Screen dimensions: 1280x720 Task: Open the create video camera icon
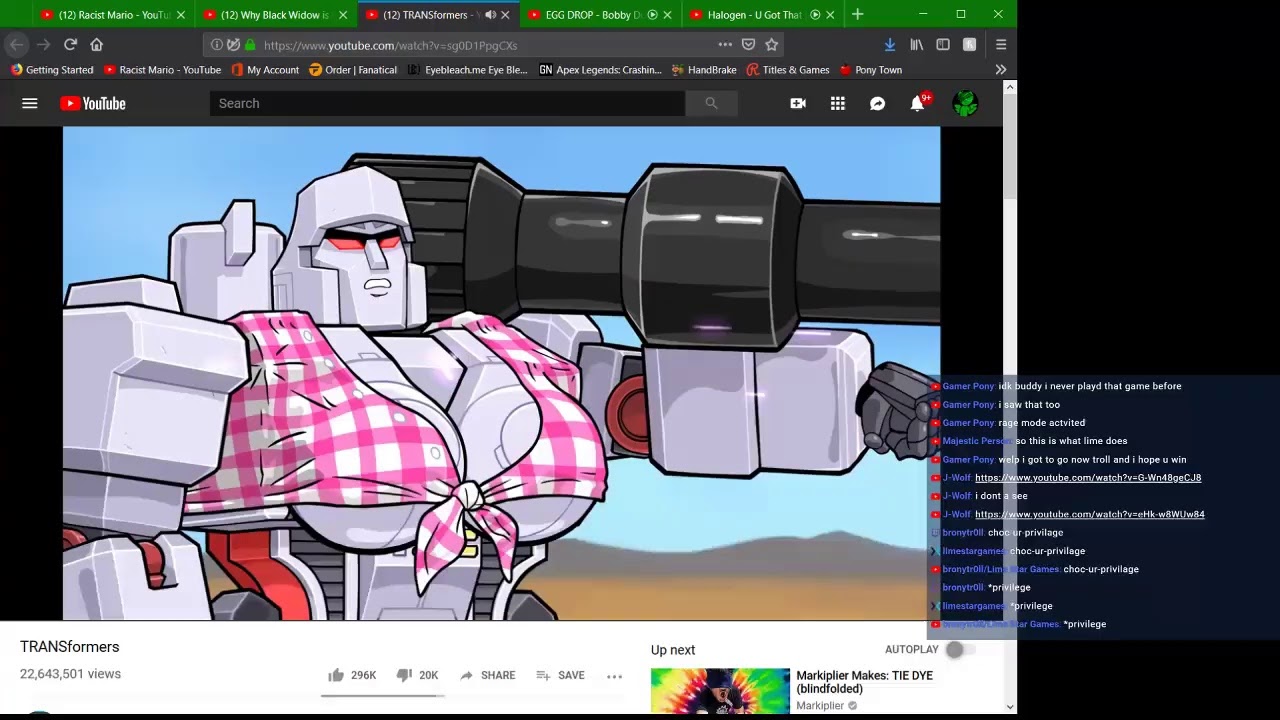click(798, 103)
